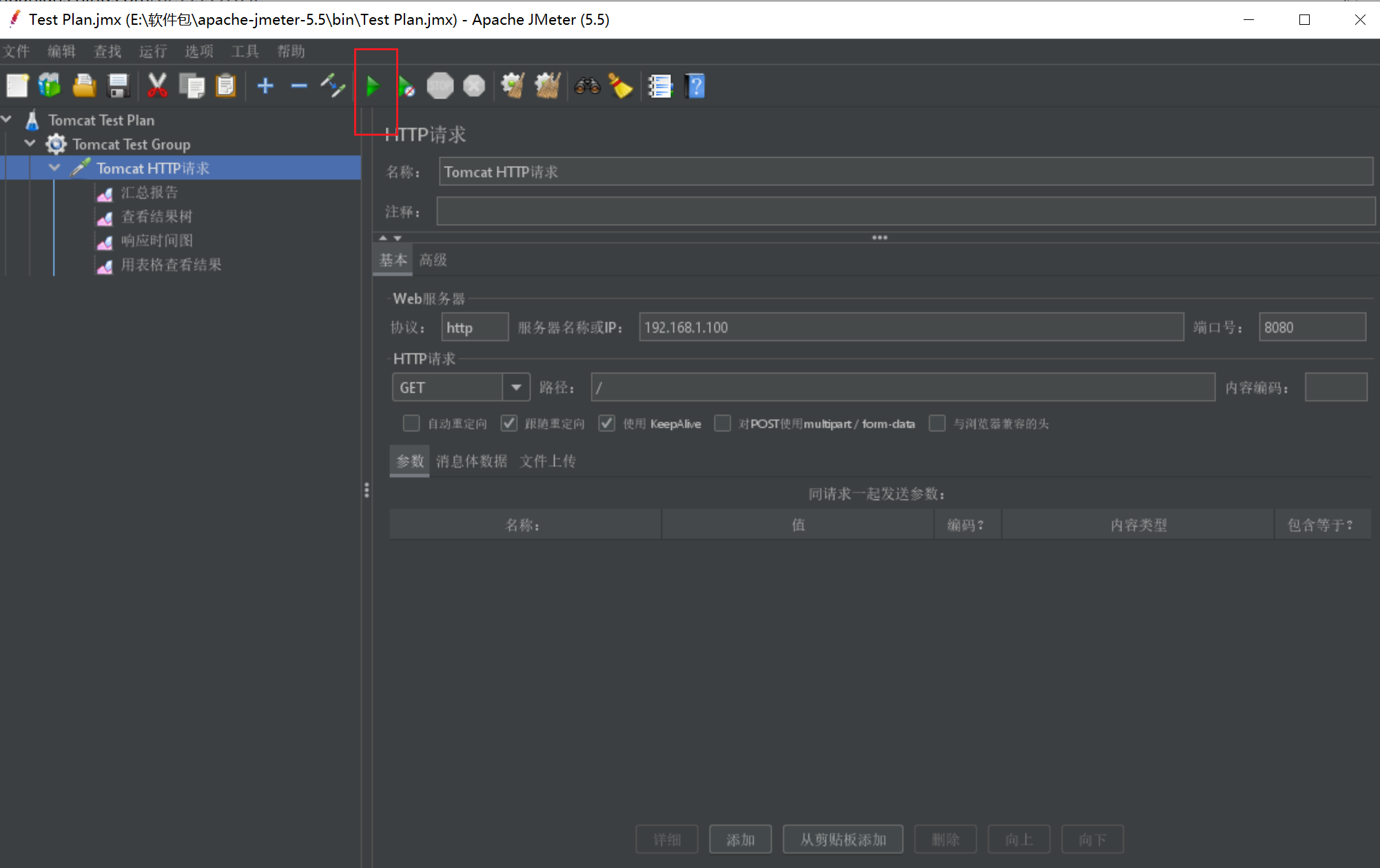Switch to the 高级 tab

[x=433, y=260]
